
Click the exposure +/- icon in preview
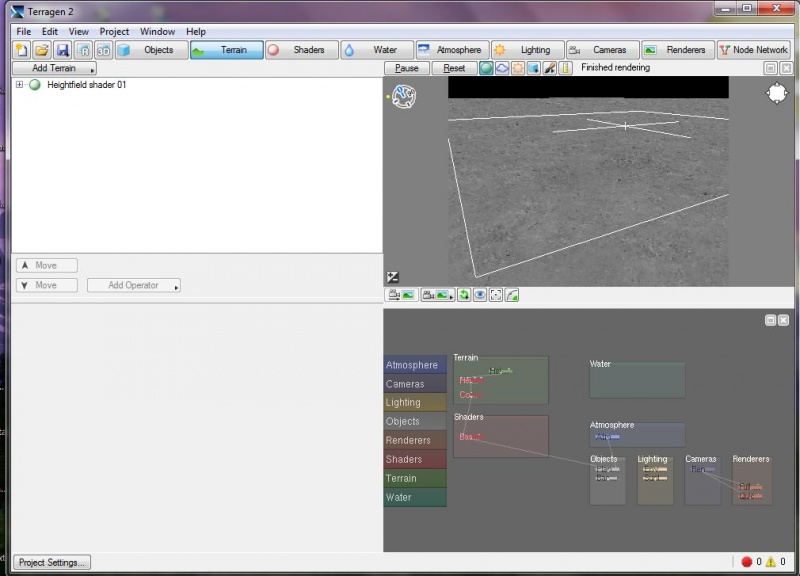click(393, 277)
